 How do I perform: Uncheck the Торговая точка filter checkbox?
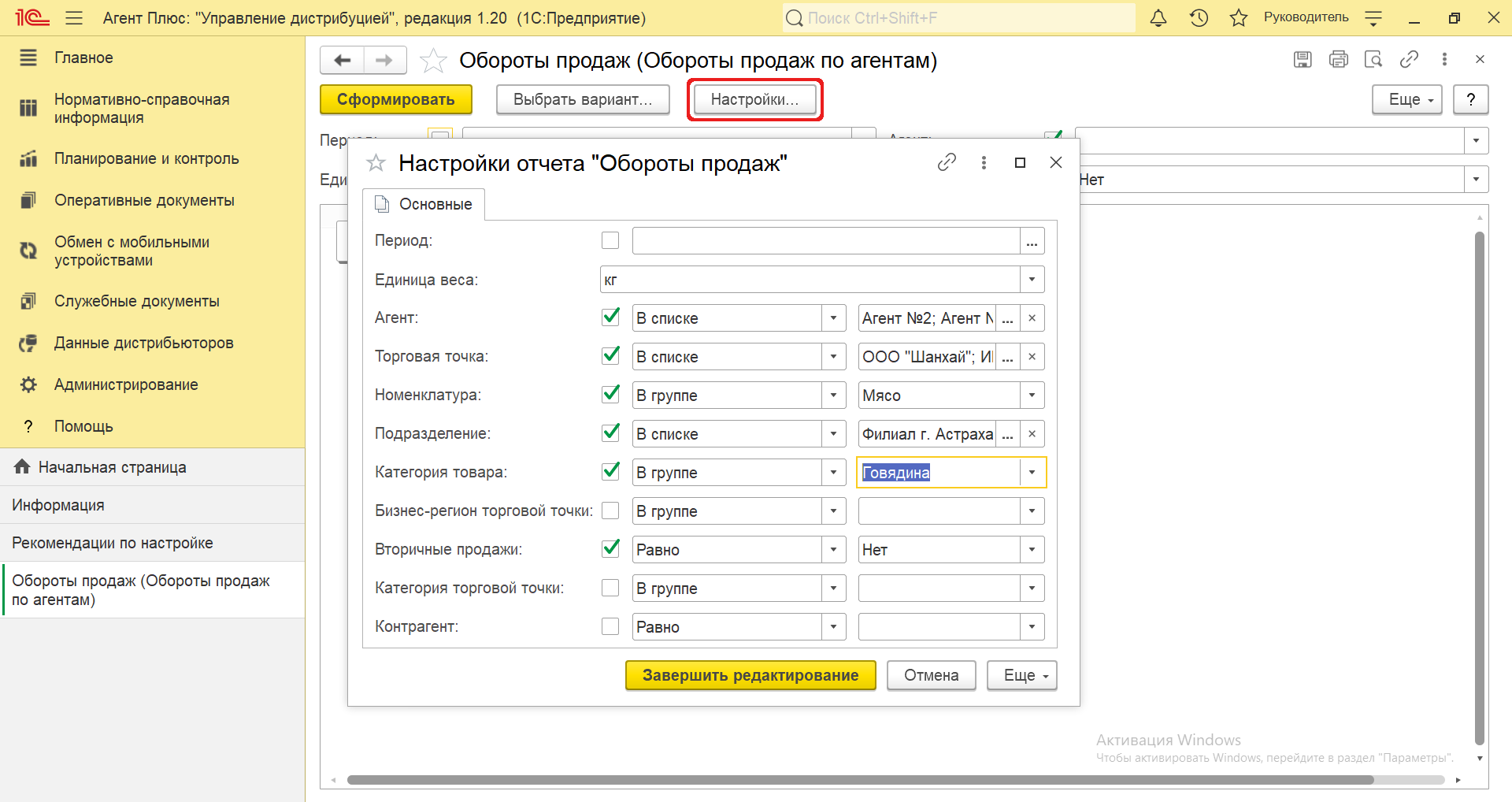tap(610, 356)
